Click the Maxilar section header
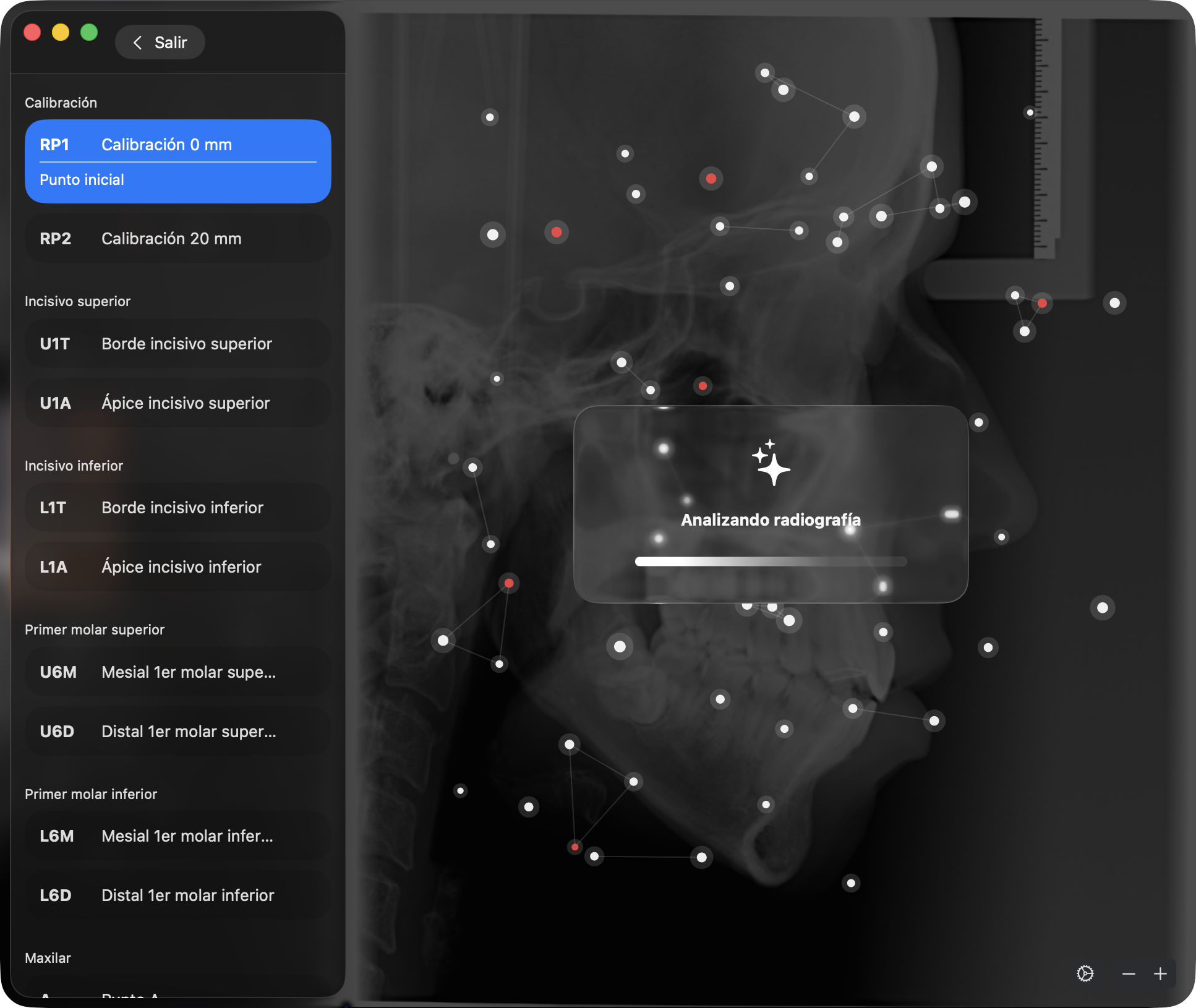The height and width of the screenshot is (1008, 1196). point(48,958)
